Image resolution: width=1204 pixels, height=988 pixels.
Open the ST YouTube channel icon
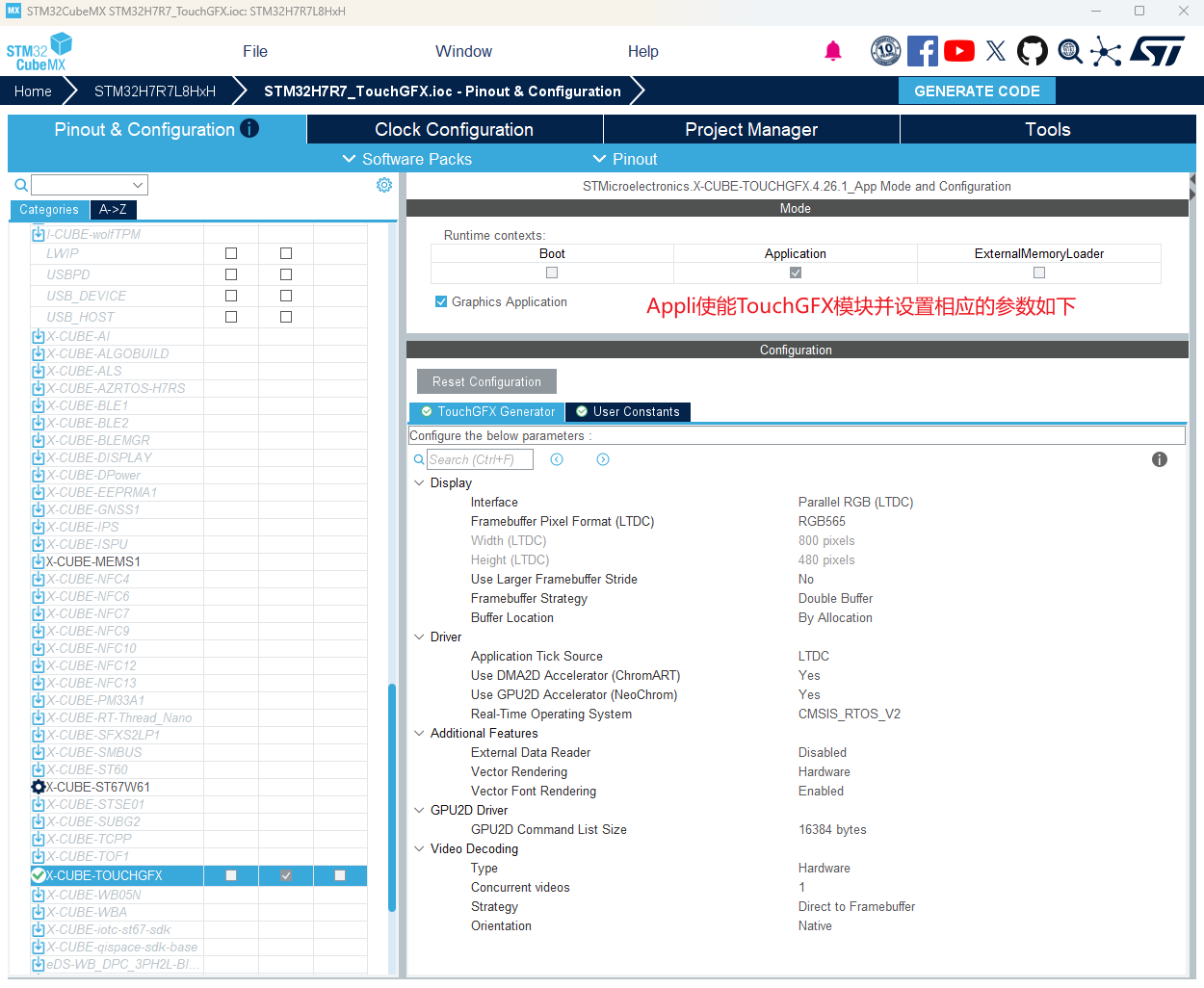(959, 51)
